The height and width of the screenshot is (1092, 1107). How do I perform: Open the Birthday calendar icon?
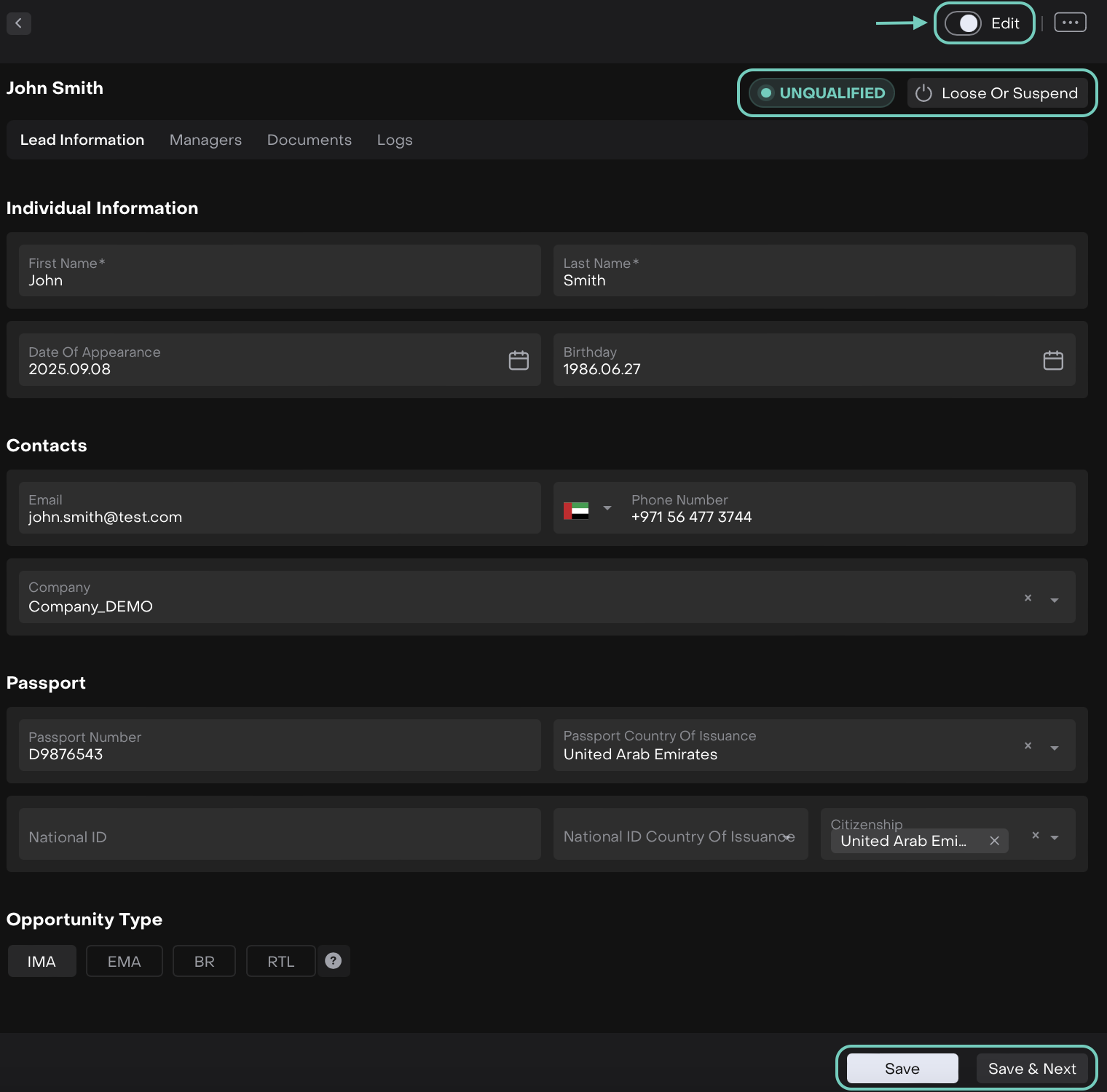click(1053, 360)
